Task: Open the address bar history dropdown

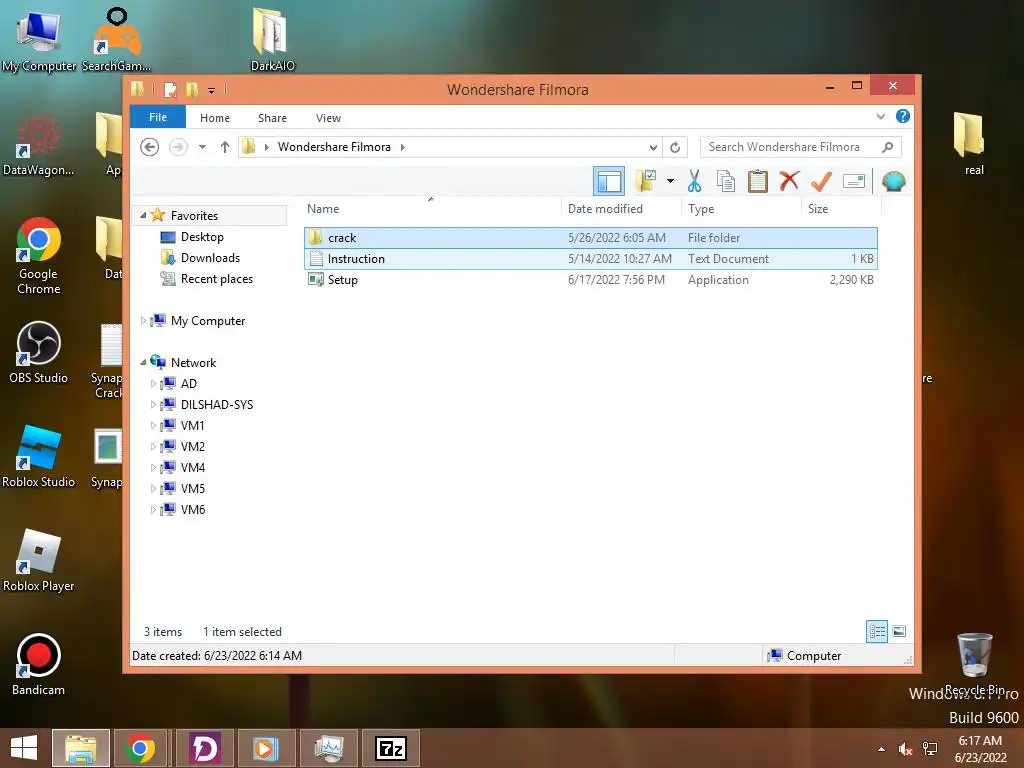Action: click(652, 148)
